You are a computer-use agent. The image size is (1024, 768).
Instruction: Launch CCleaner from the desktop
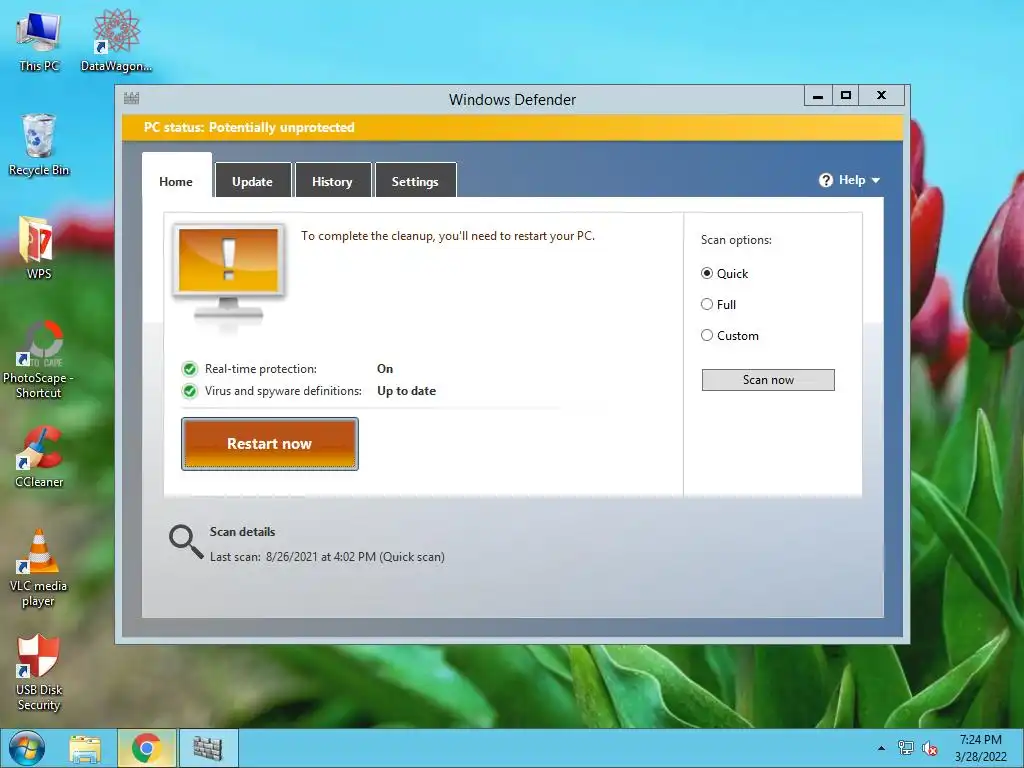39,456
